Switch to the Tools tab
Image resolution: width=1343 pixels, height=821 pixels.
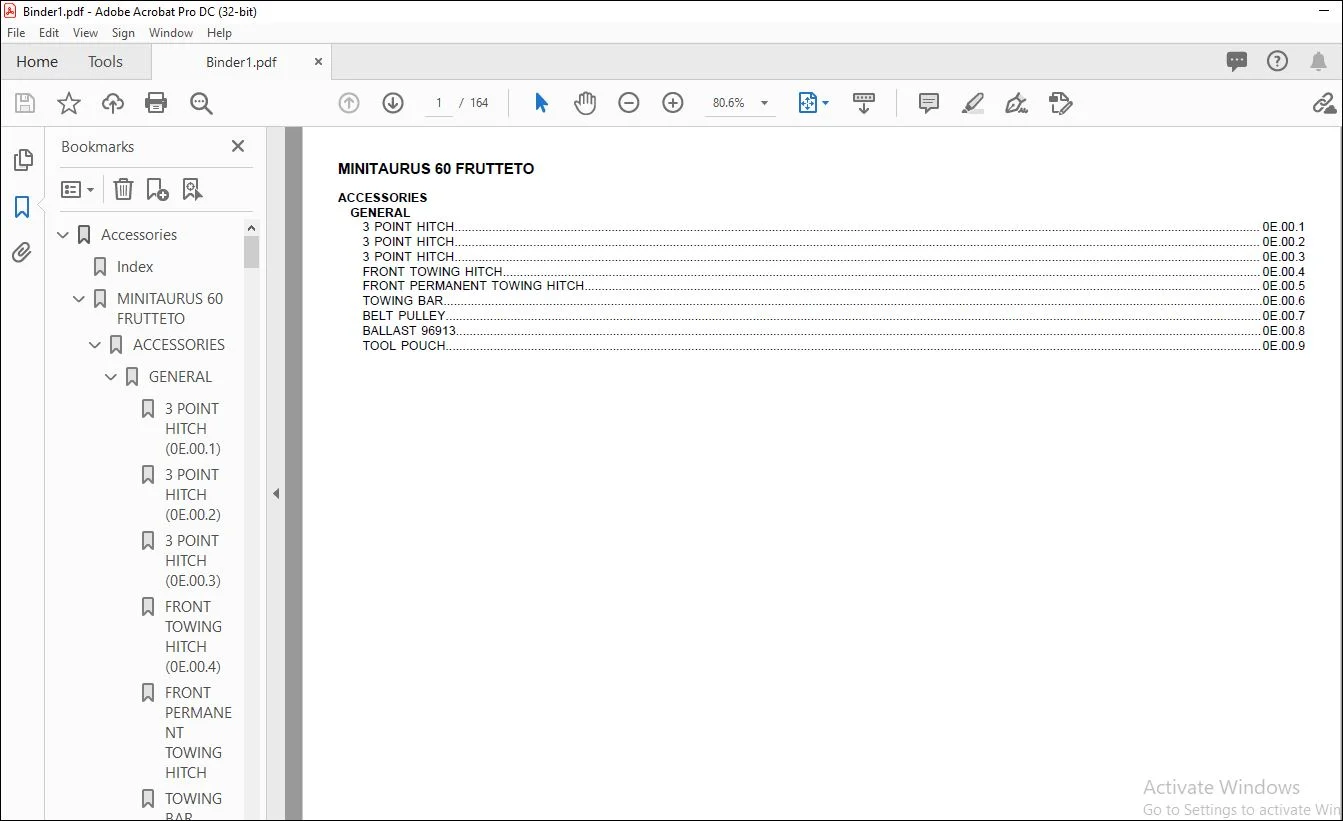tap(105, 62)
